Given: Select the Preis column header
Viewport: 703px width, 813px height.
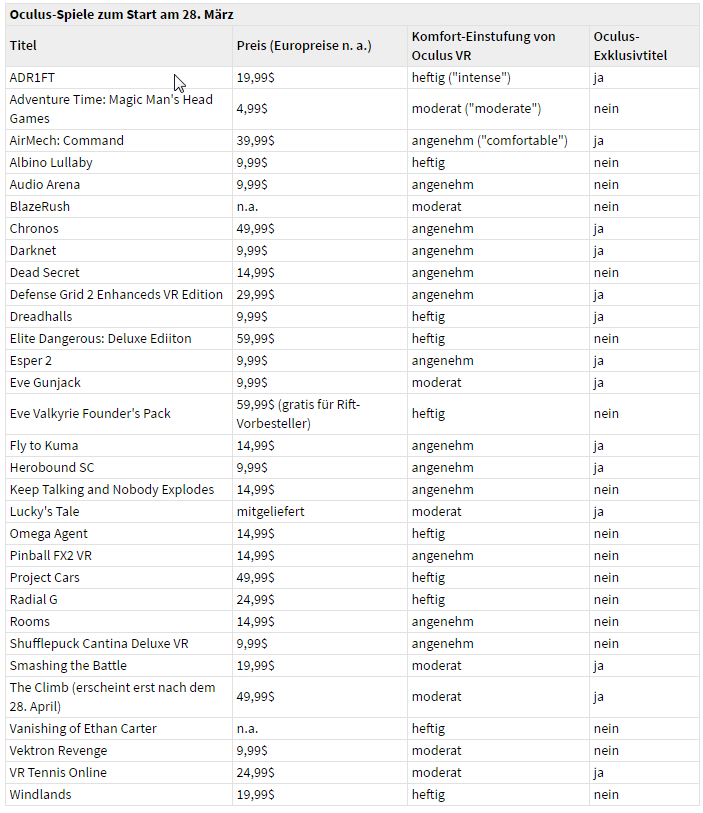Looking at the screenshot, I should click(304, 46).
